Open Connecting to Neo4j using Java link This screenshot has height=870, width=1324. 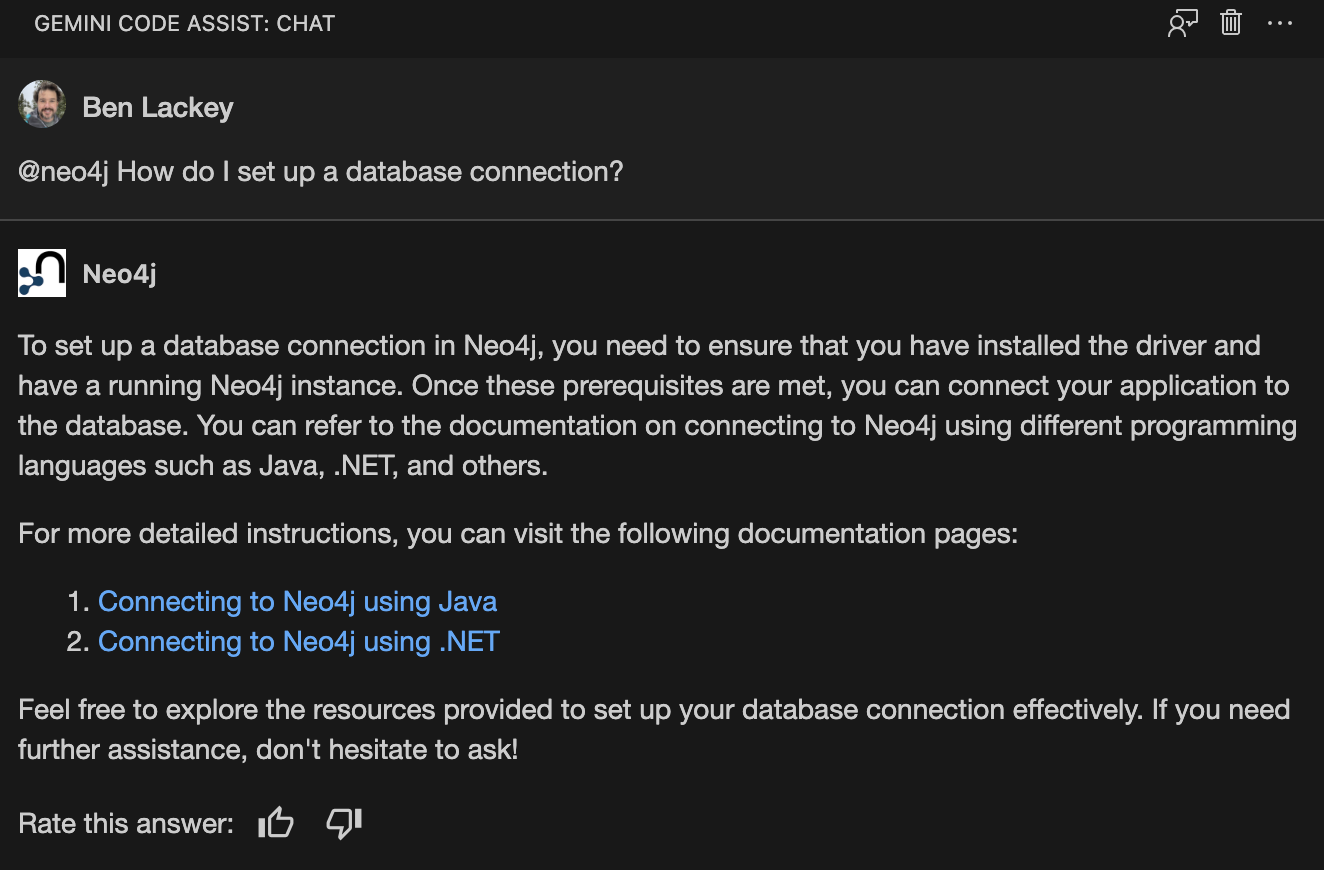coord(296,601)
